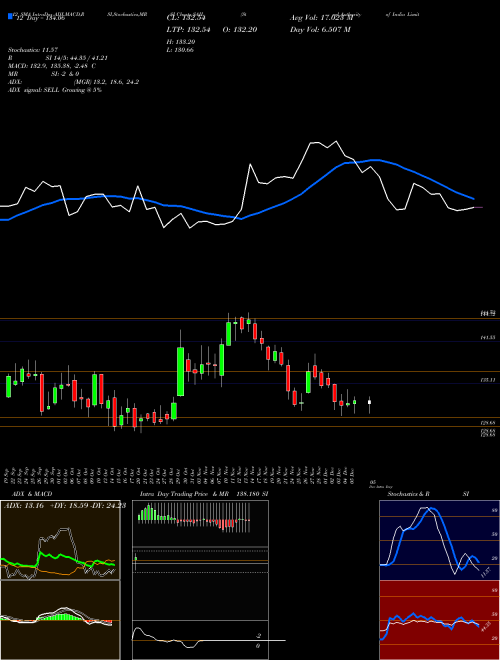Open the MACD histogram chart thumbnail
Screen dimensions: 500x660
pos(60,620)
